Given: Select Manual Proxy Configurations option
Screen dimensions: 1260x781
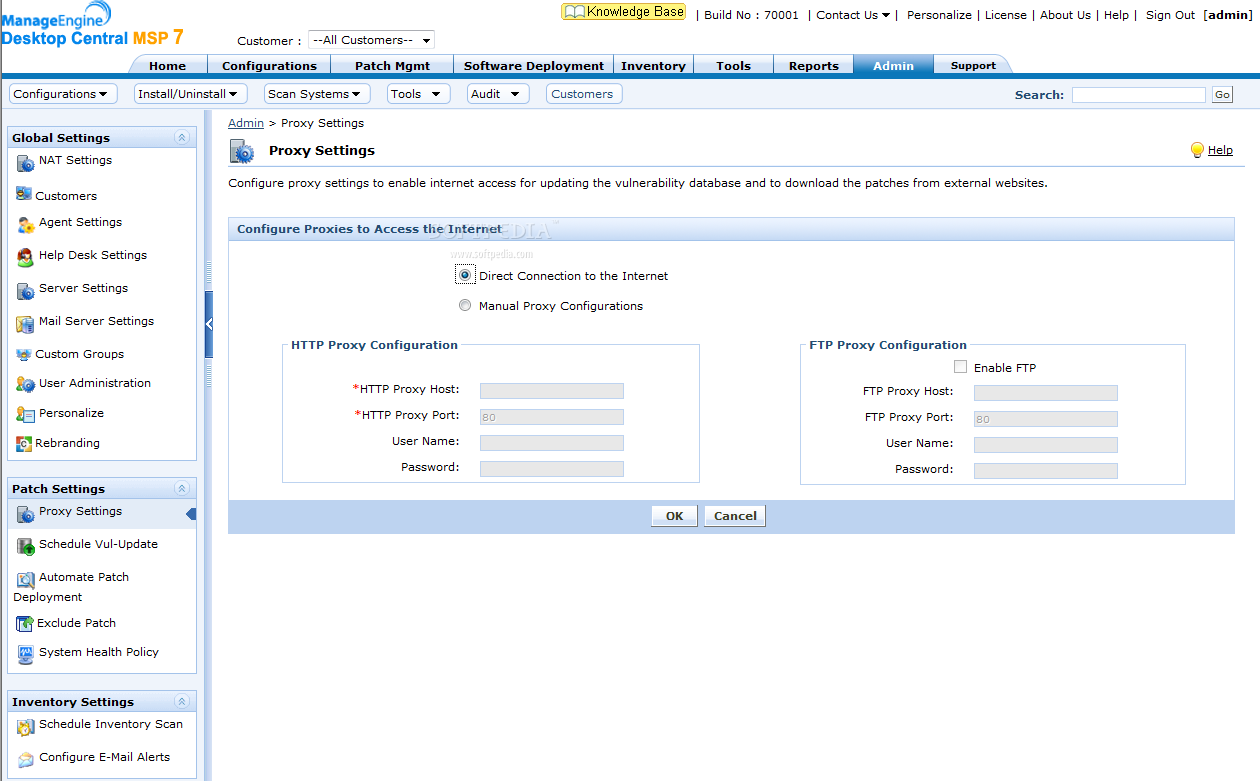Looking at the screenshot, I should click(x=465, y=306).
